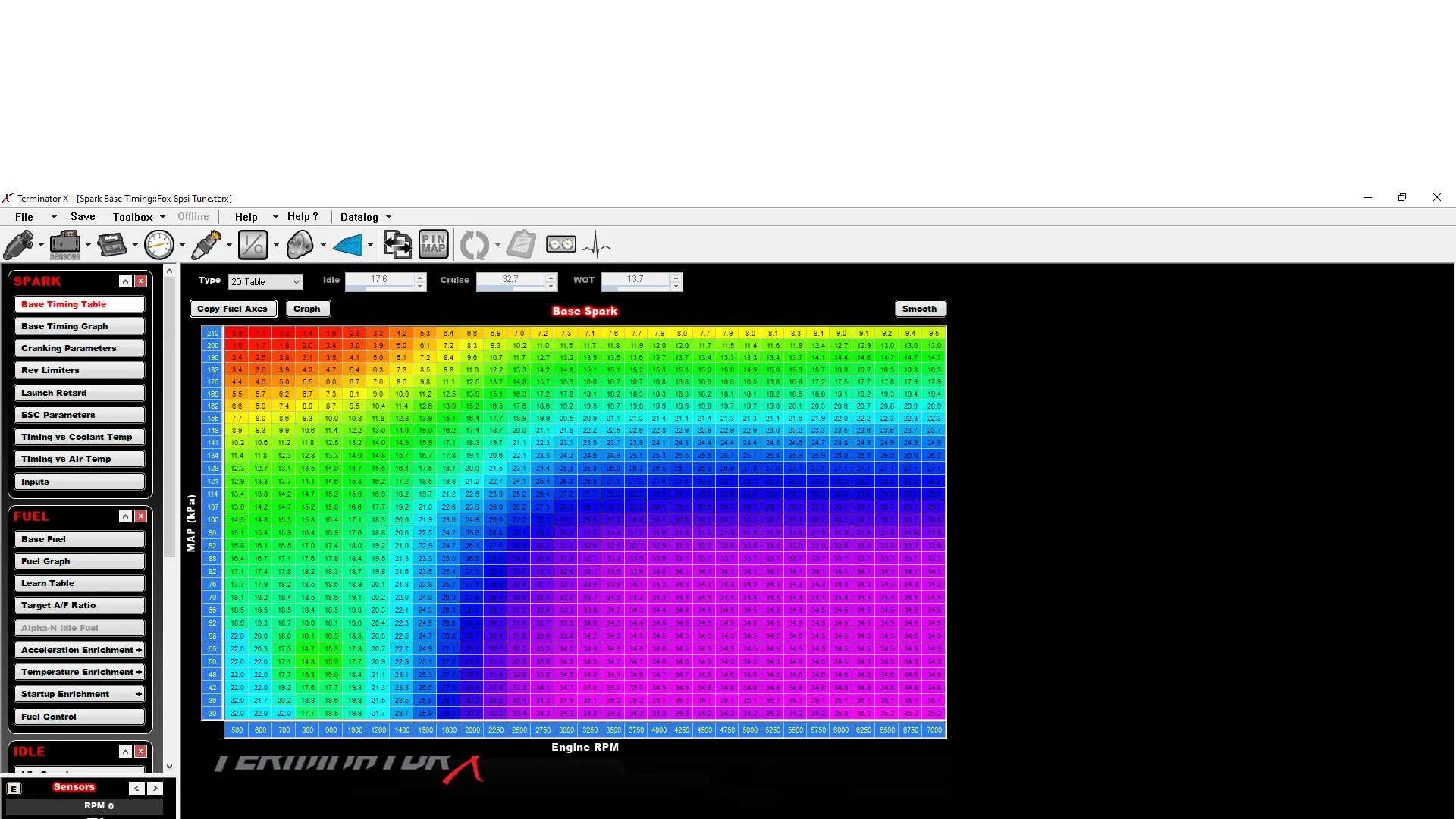This screenshot has width=1456, height=819.
Task: Click the Copy Fuel Axes button
Action: [233, 309]
